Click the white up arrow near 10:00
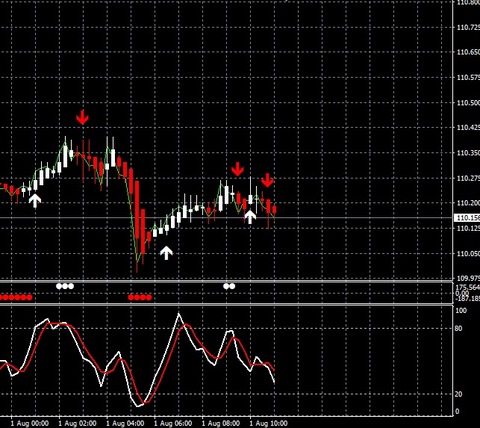Viewport: 480px width, 428px height. [x=250, y=217]
